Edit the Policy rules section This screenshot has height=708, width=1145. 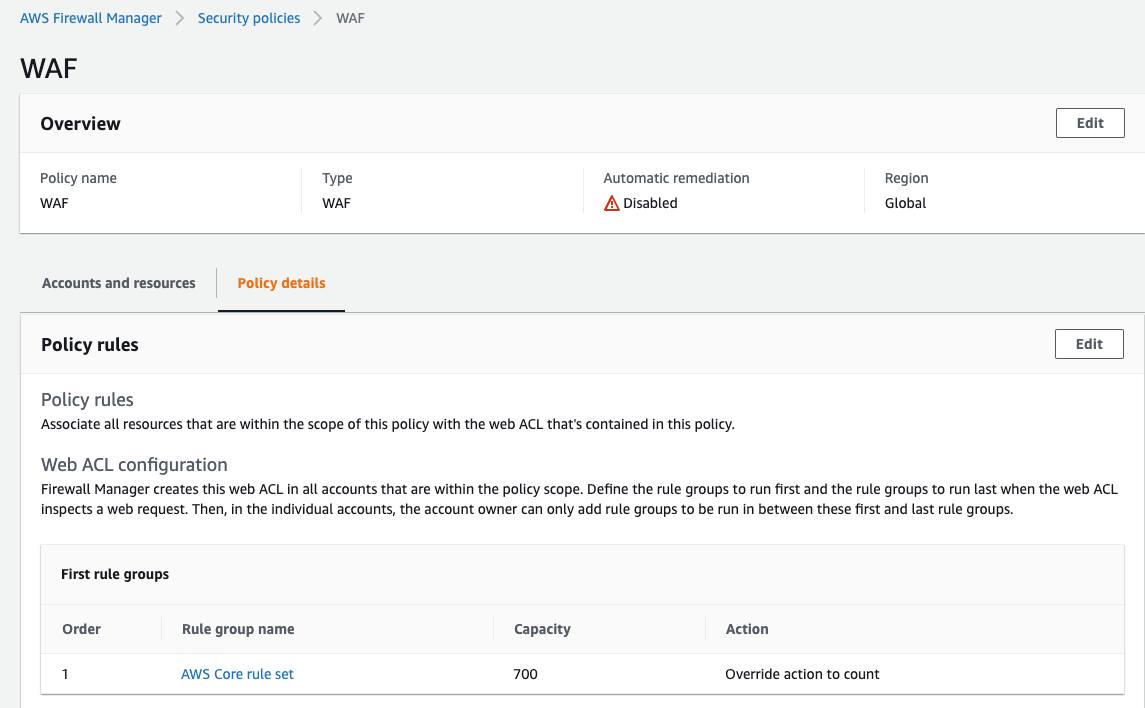click(x=1089, y=344)
